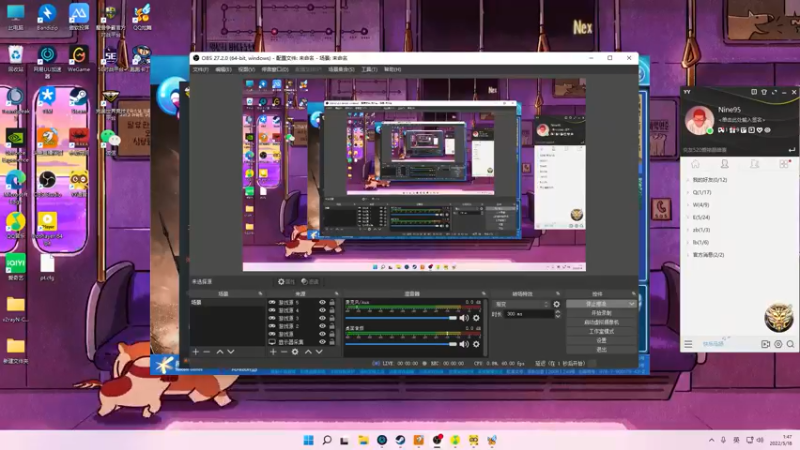Move the selected source down in the Sources list
Screen dimensions: 800x450
coord(319,352)
